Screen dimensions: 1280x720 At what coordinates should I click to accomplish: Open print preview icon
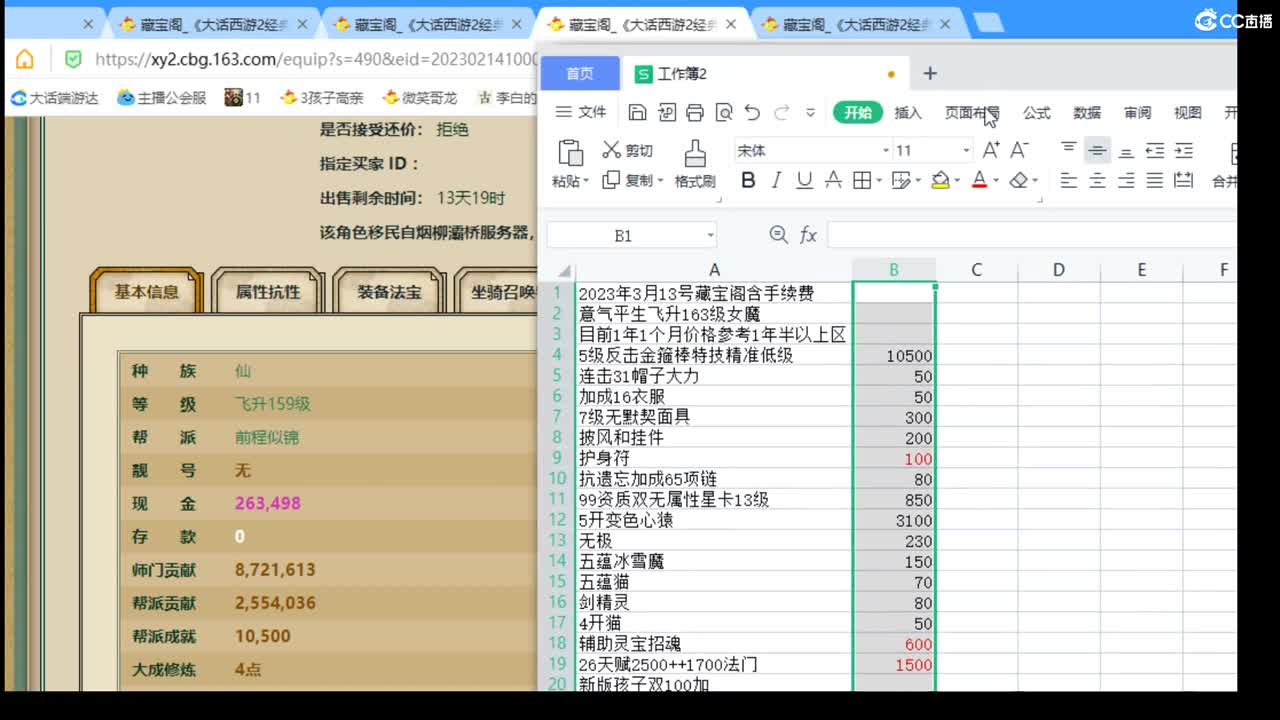pyautogui.click(x=724, y=113)
